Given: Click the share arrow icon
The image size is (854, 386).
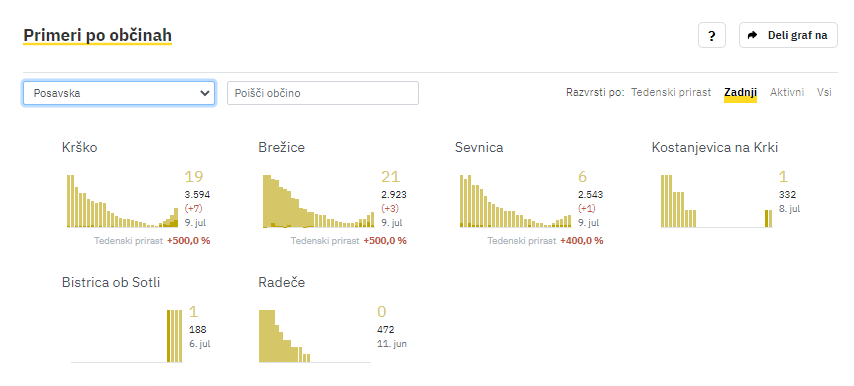Looking at the screenshot, I should [x=753, y=35].
